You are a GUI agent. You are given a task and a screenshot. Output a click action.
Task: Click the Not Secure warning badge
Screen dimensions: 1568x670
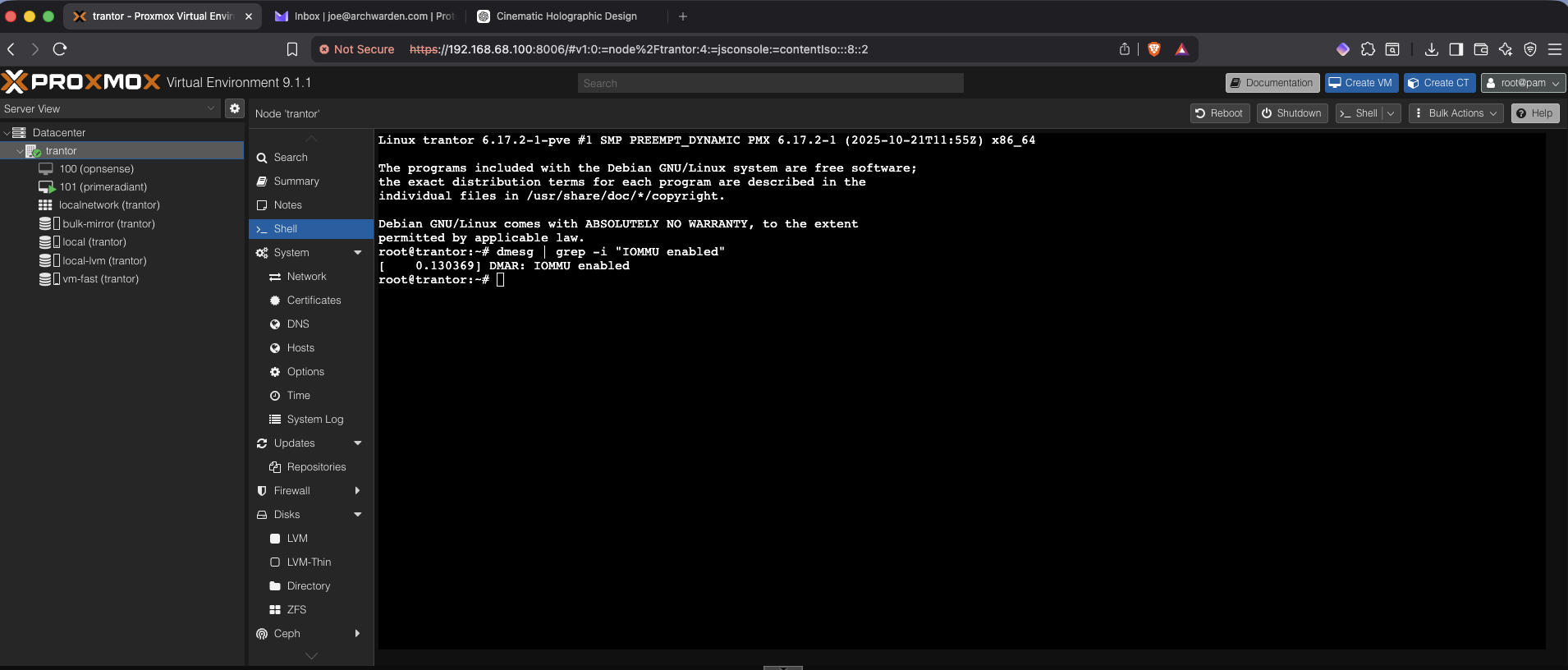pos(357,49)
